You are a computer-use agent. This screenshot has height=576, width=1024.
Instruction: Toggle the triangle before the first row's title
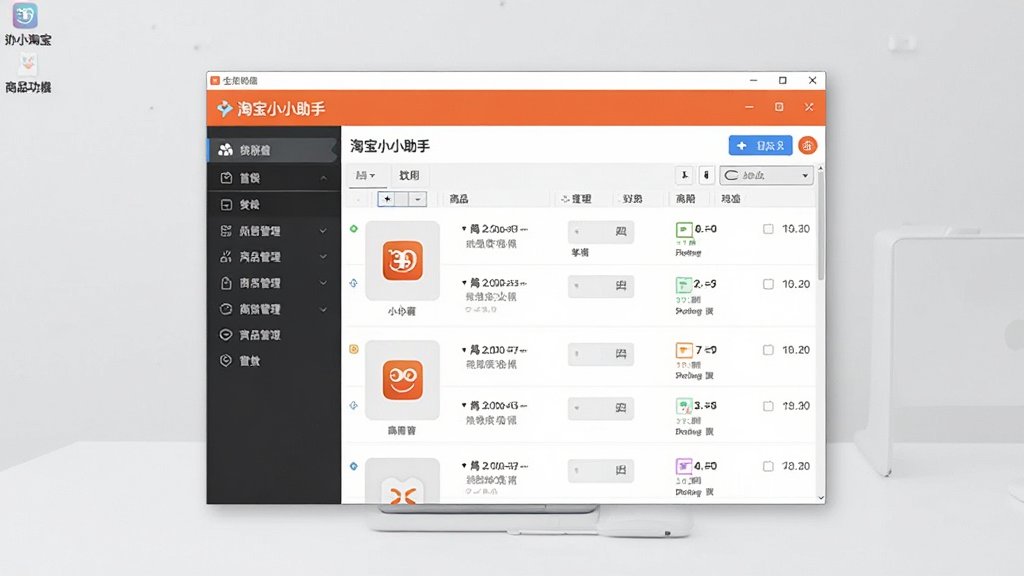(464, 229)
